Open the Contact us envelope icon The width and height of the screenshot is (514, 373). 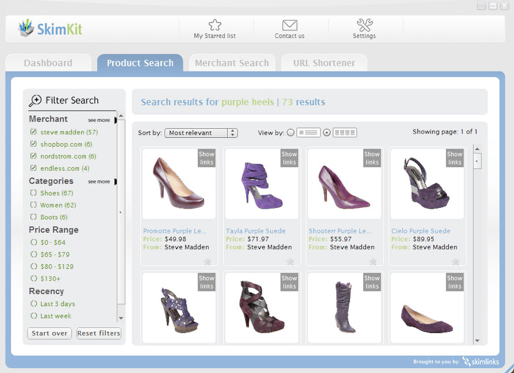click(289, 25)
